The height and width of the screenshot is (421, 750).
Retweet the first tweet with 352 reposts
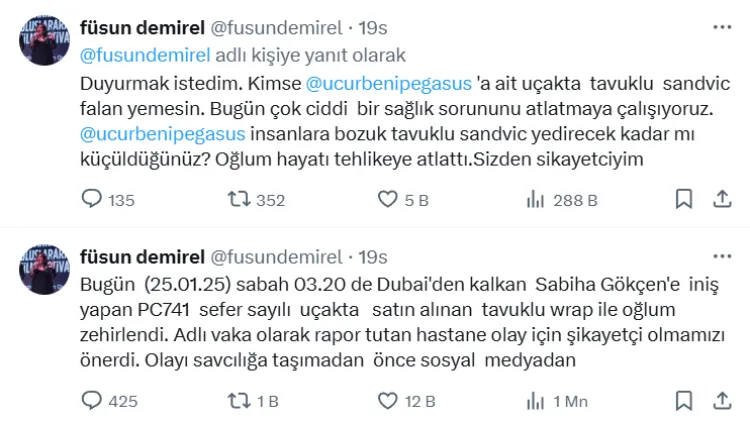pyautogui.click(x=240, y=200)
